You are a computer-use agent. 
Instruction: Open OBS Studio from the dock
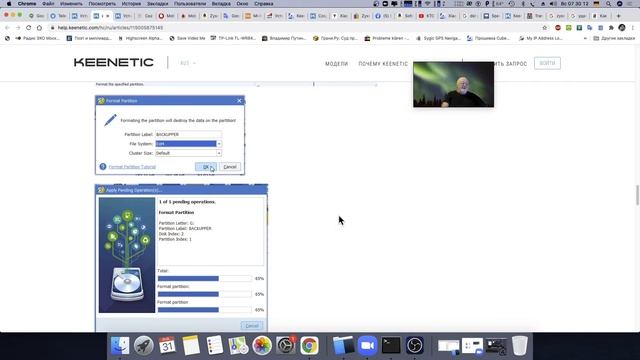[415, 346]
